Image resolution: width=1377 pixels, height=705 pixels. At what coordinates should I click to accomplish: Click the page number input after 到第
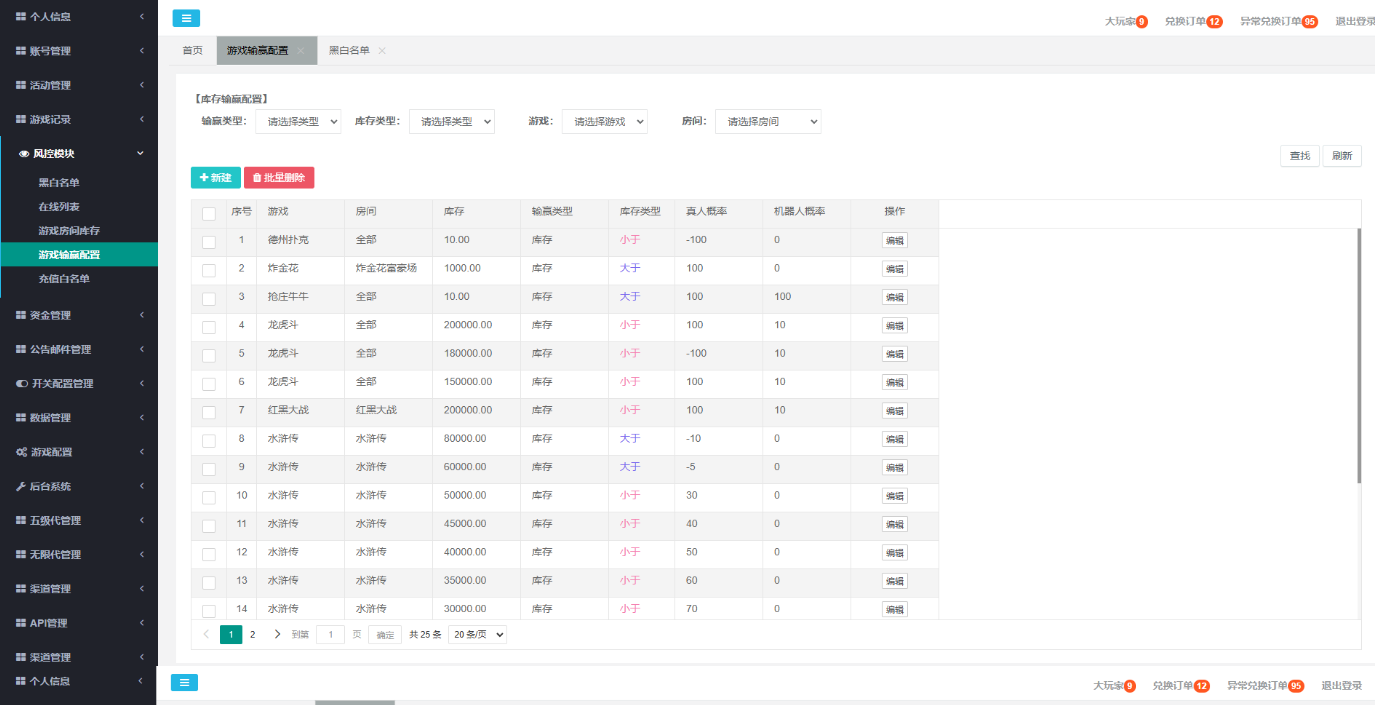[330, 634]
